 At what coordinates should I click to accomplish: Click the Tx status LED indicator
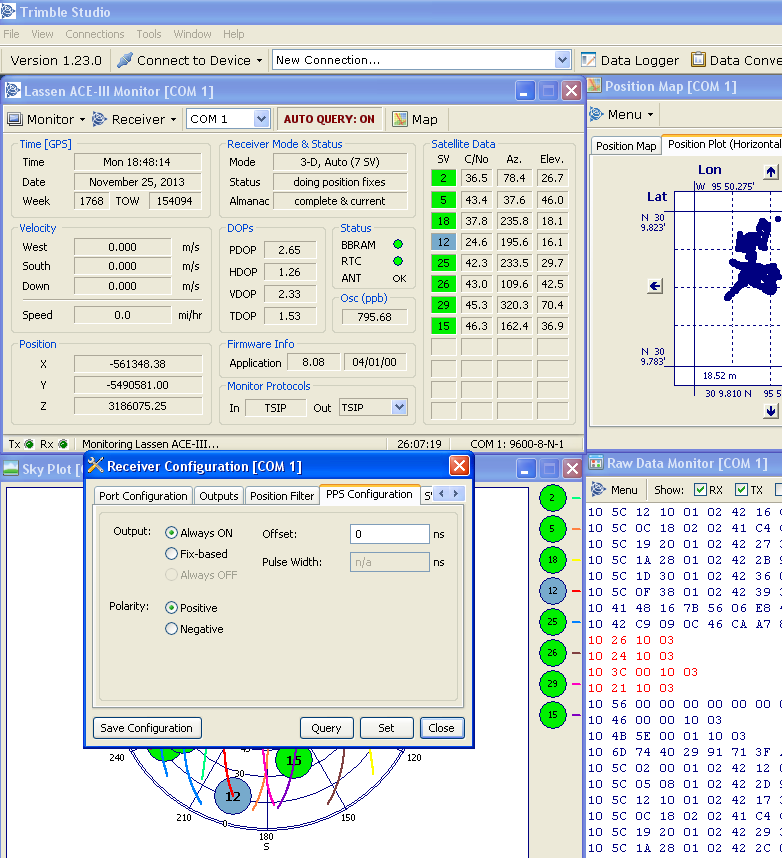[x=29, y=444]
